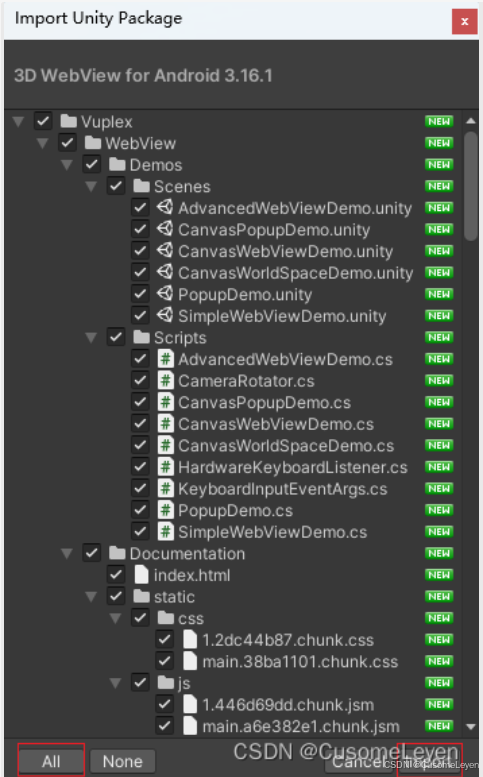Uncheck the Vuplex folder checkbox

click(x=43, y=121)
